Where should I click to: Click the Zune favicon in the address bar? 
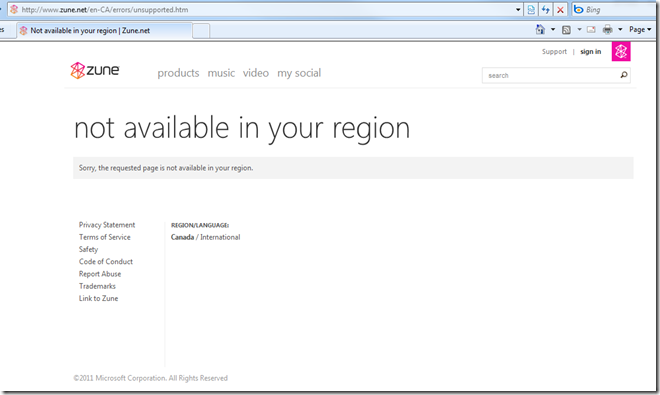(x=14, y=9)
